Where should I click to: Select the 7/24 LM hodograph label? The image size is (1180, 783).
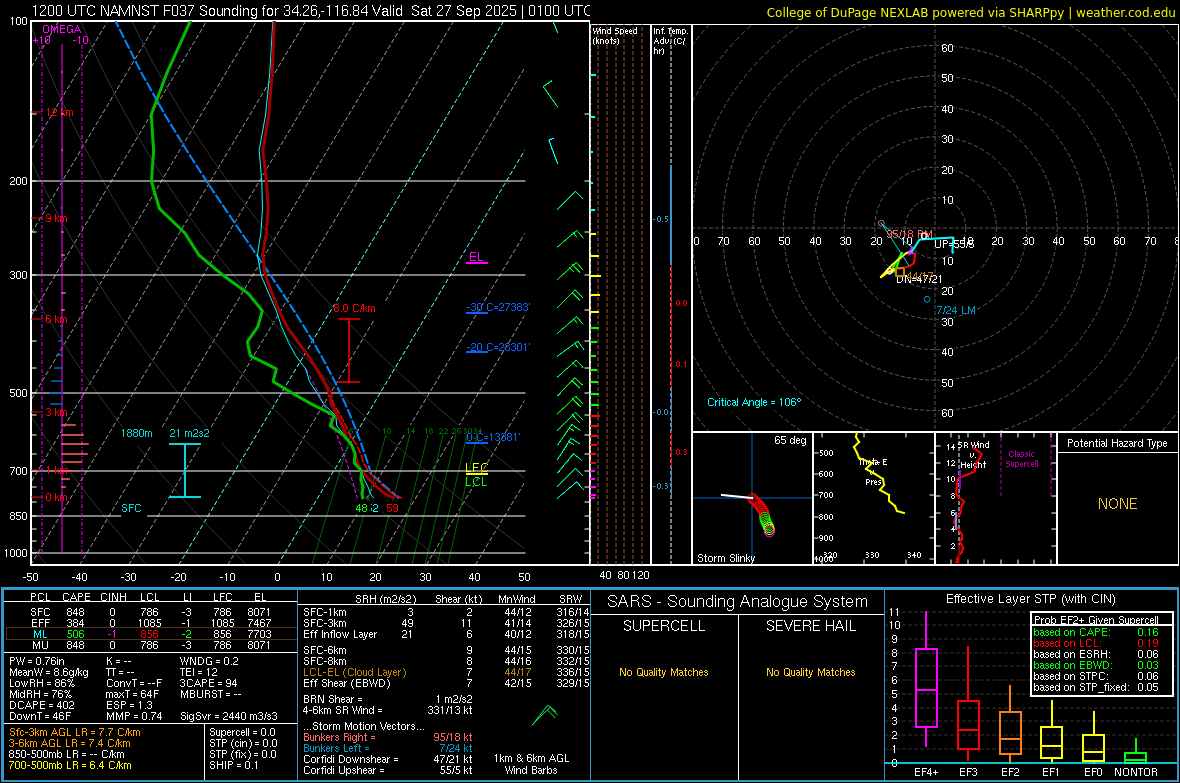[956, 310]
